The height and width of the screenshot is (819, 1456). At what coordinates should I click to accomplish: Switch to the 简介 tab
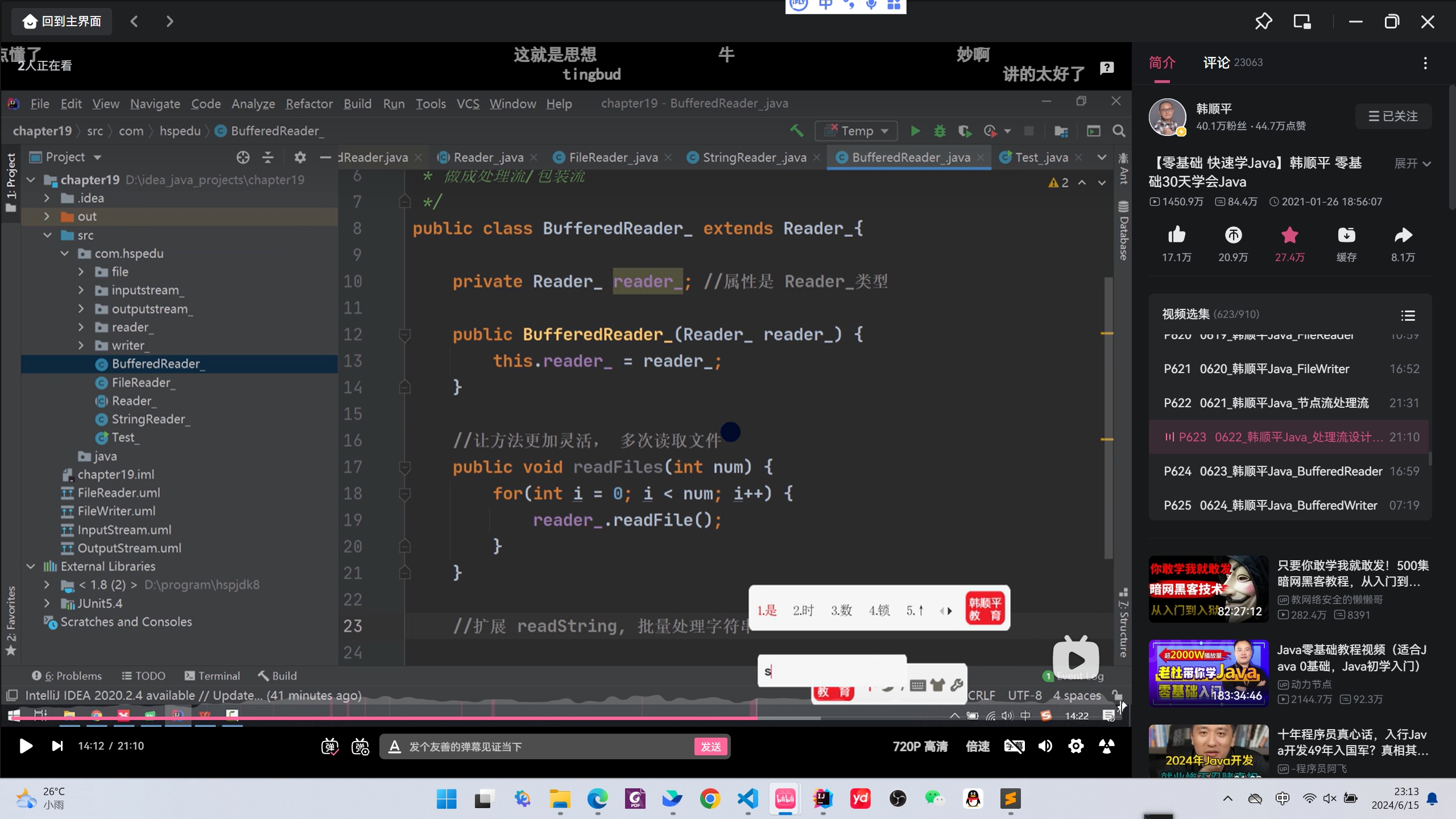[x=1162, y=63]
